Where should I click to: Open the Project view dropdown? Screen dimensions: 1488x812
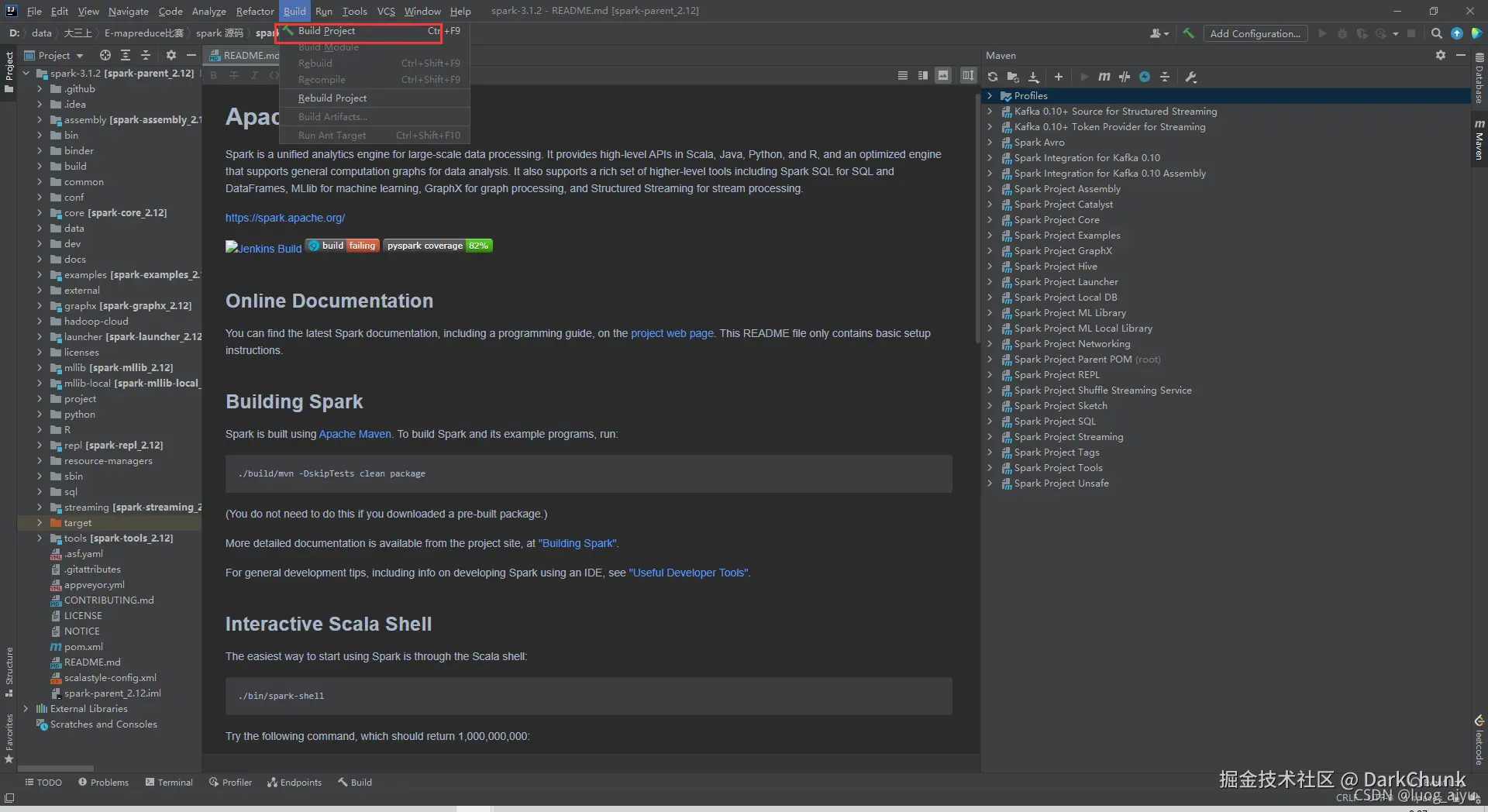tap(53, 55)
